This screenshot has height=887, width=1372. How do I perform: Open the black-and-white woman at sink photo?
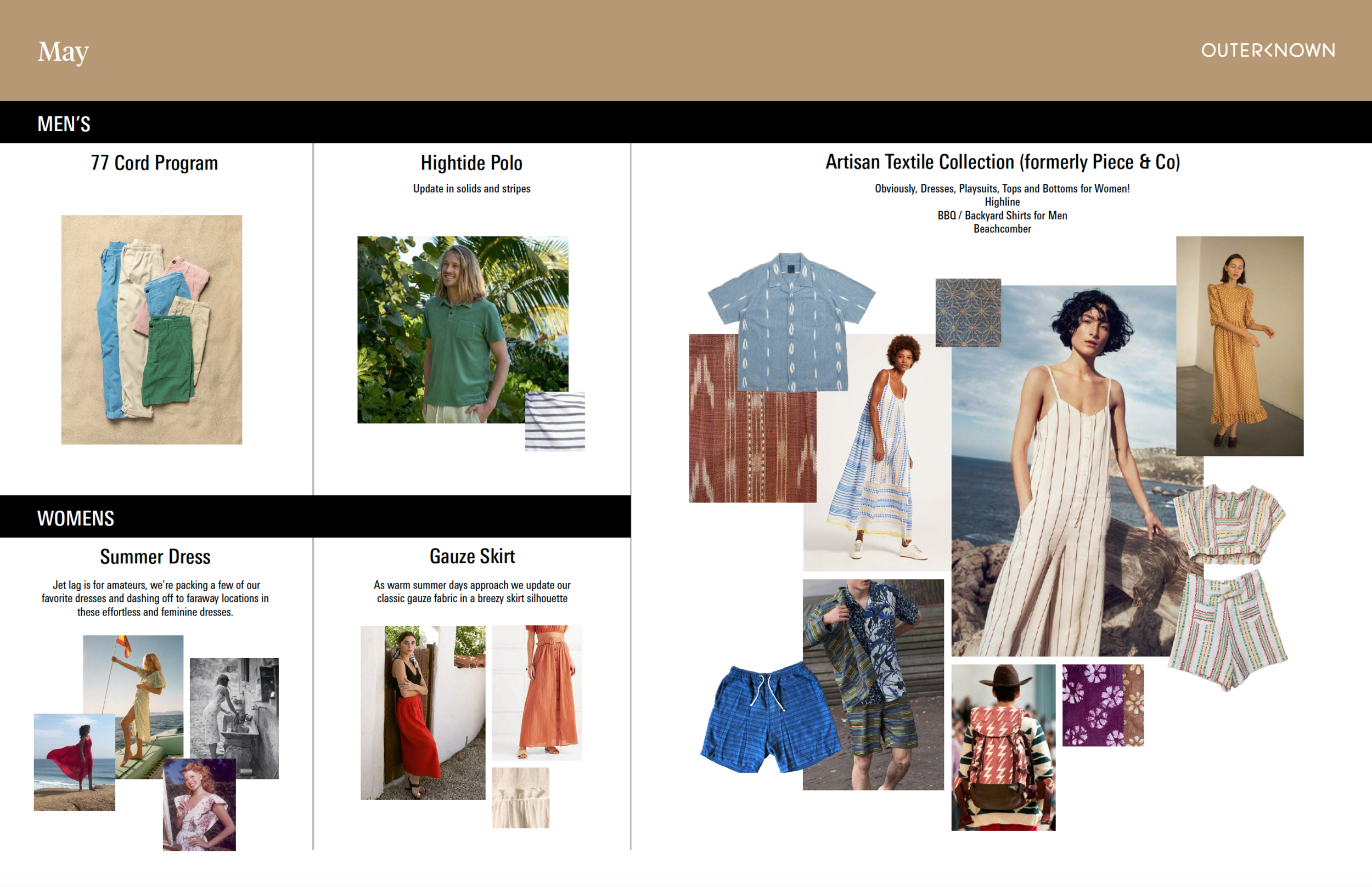tap(234, 718)
